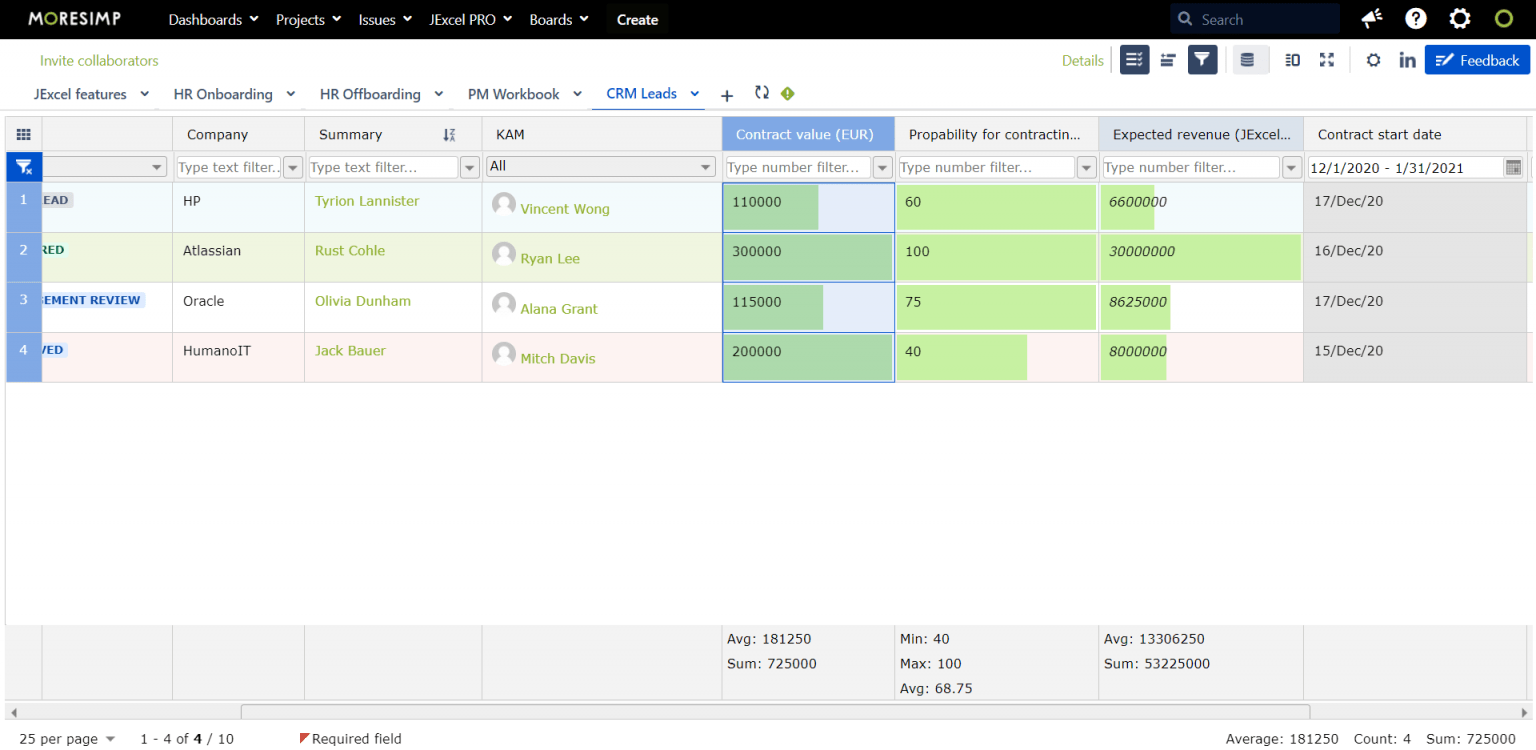Toggle the grouping database icon
Image resolution: width=1536 pixels, height=750 pixels.
click(x=1250, y=60)
